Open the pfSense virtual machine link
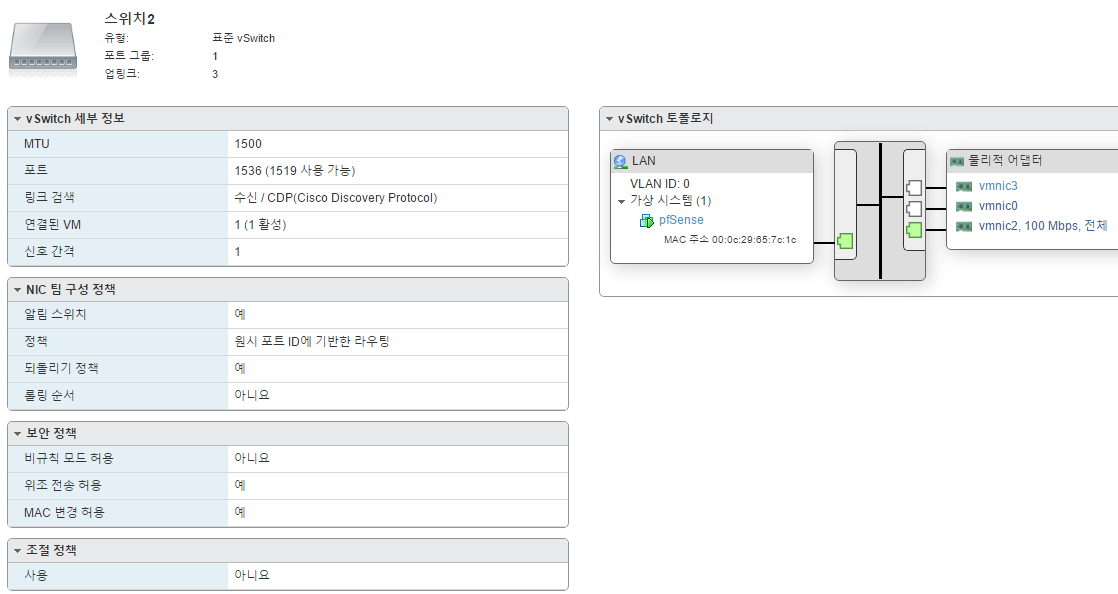This screenshot has width=1118, height=594. pyautogui.click(x=681, y=220)
